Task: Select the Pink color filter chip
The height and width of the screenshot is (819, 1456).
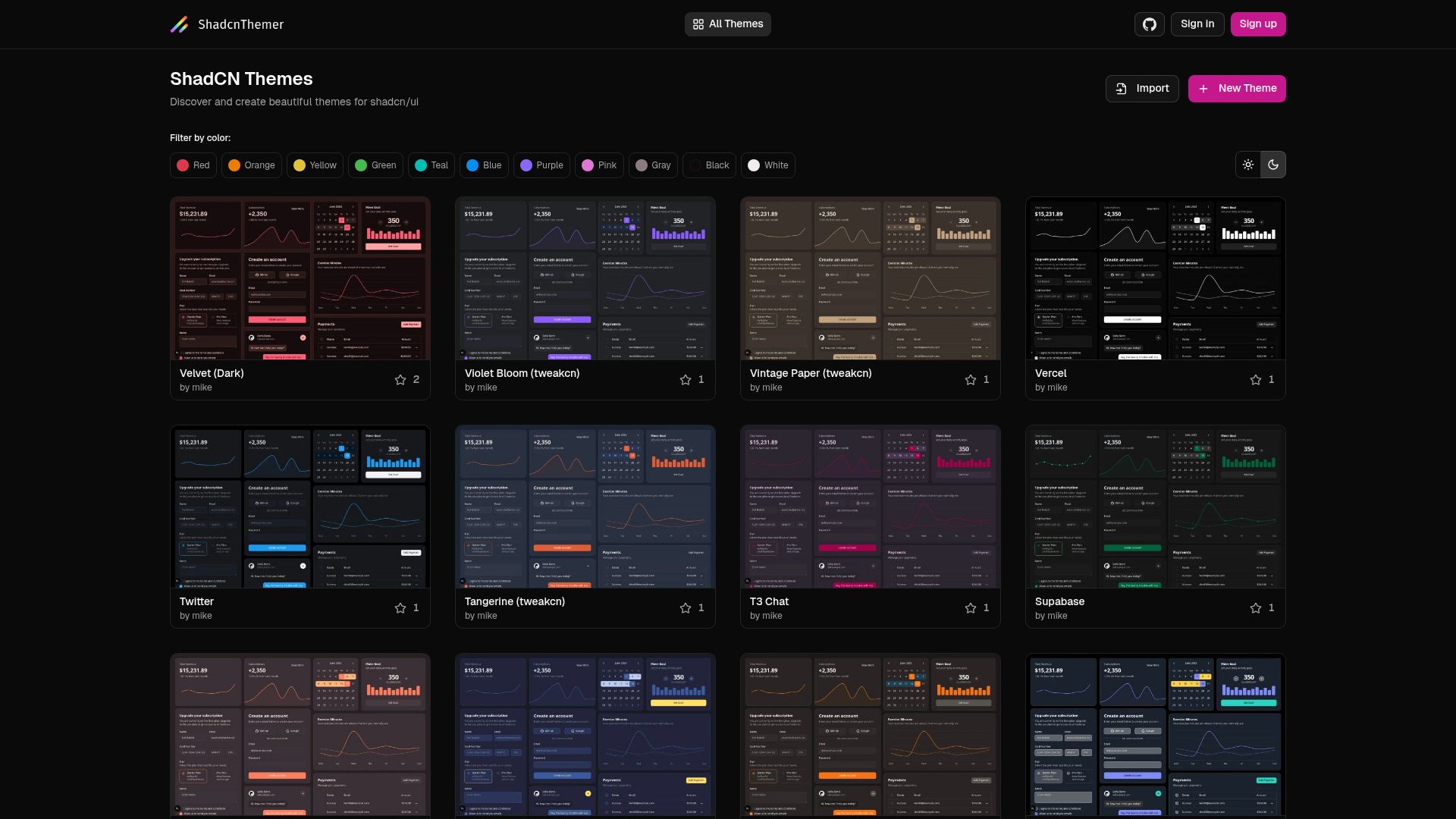Action: pos(599,165)
